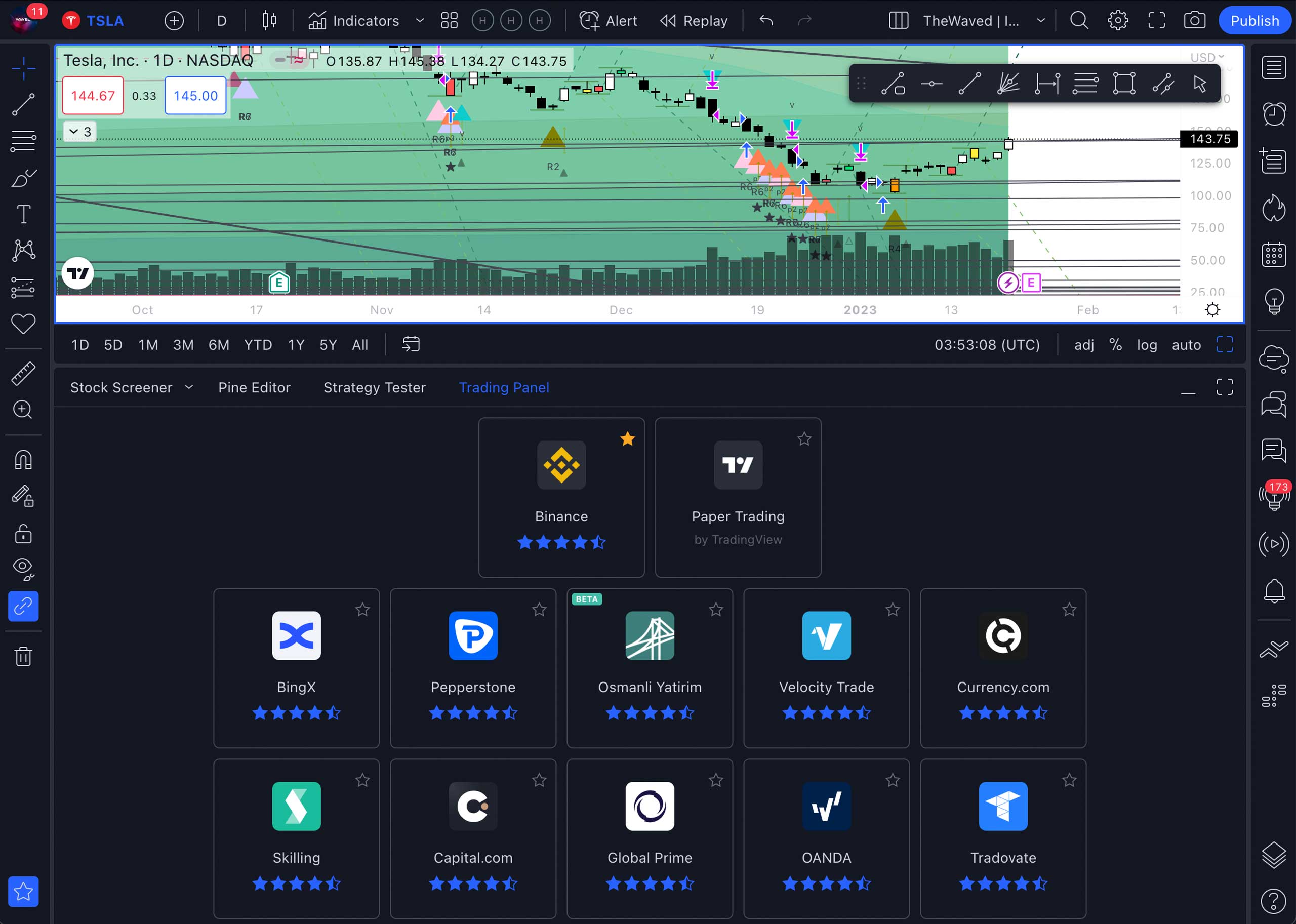Viewport: 1296px width, 924px height.
Task: Open the prediction and measurement tools
Action: (x=23, y=288)
